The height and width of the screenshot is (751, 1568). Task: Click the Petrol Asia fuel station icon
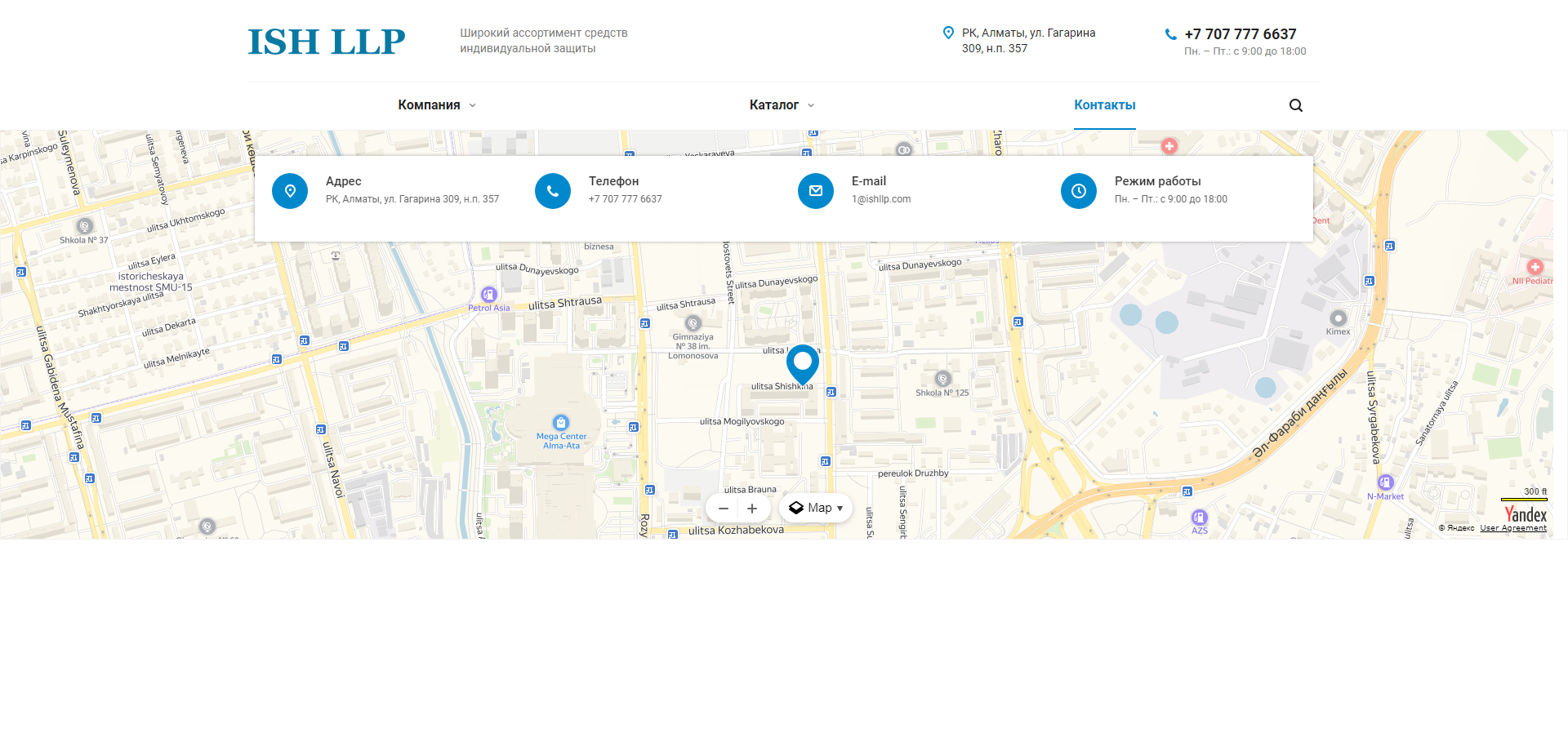coord(489,295)
